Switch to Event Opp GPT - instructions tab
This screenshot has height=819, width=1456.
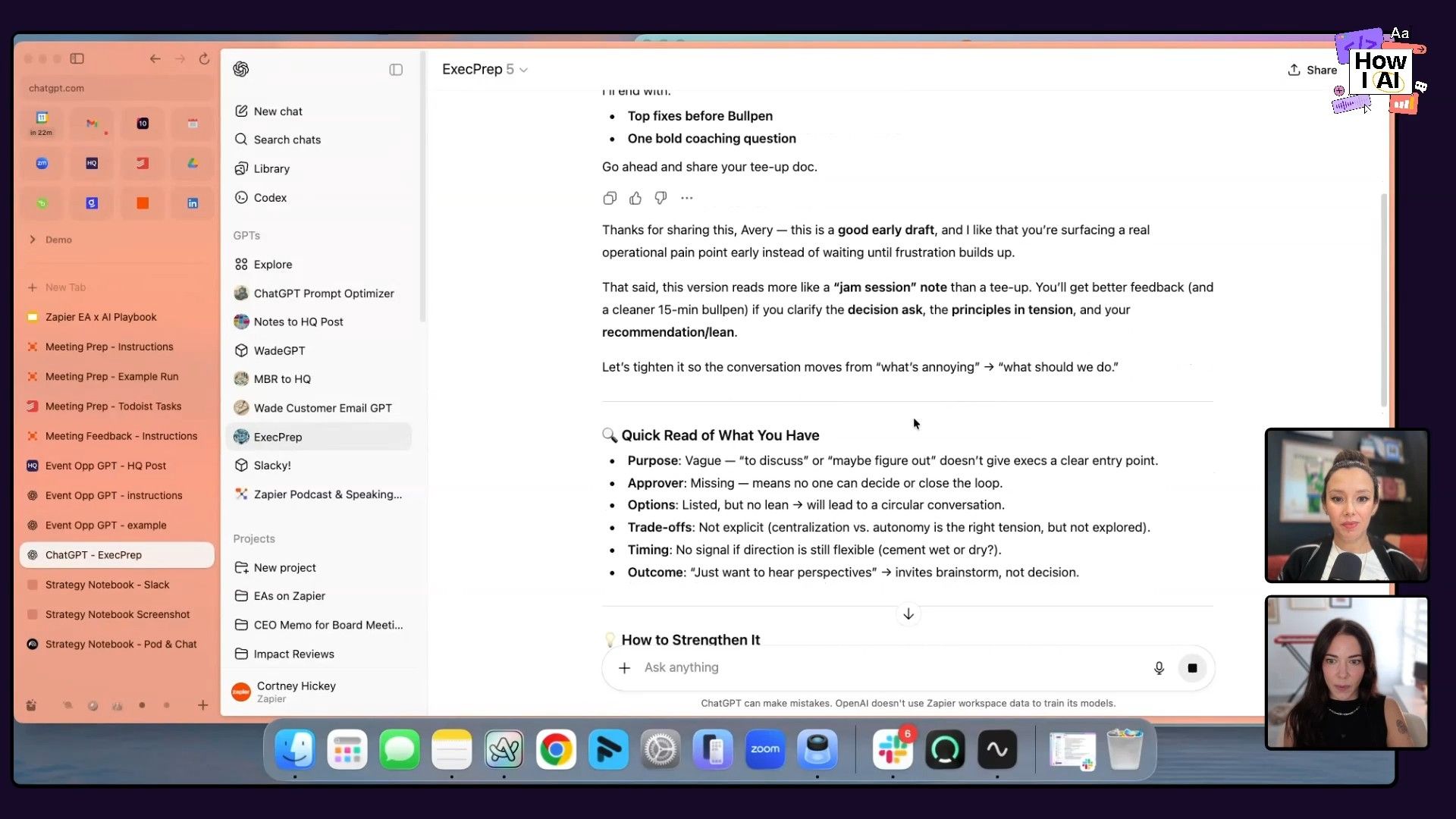[x=118, y=495]
